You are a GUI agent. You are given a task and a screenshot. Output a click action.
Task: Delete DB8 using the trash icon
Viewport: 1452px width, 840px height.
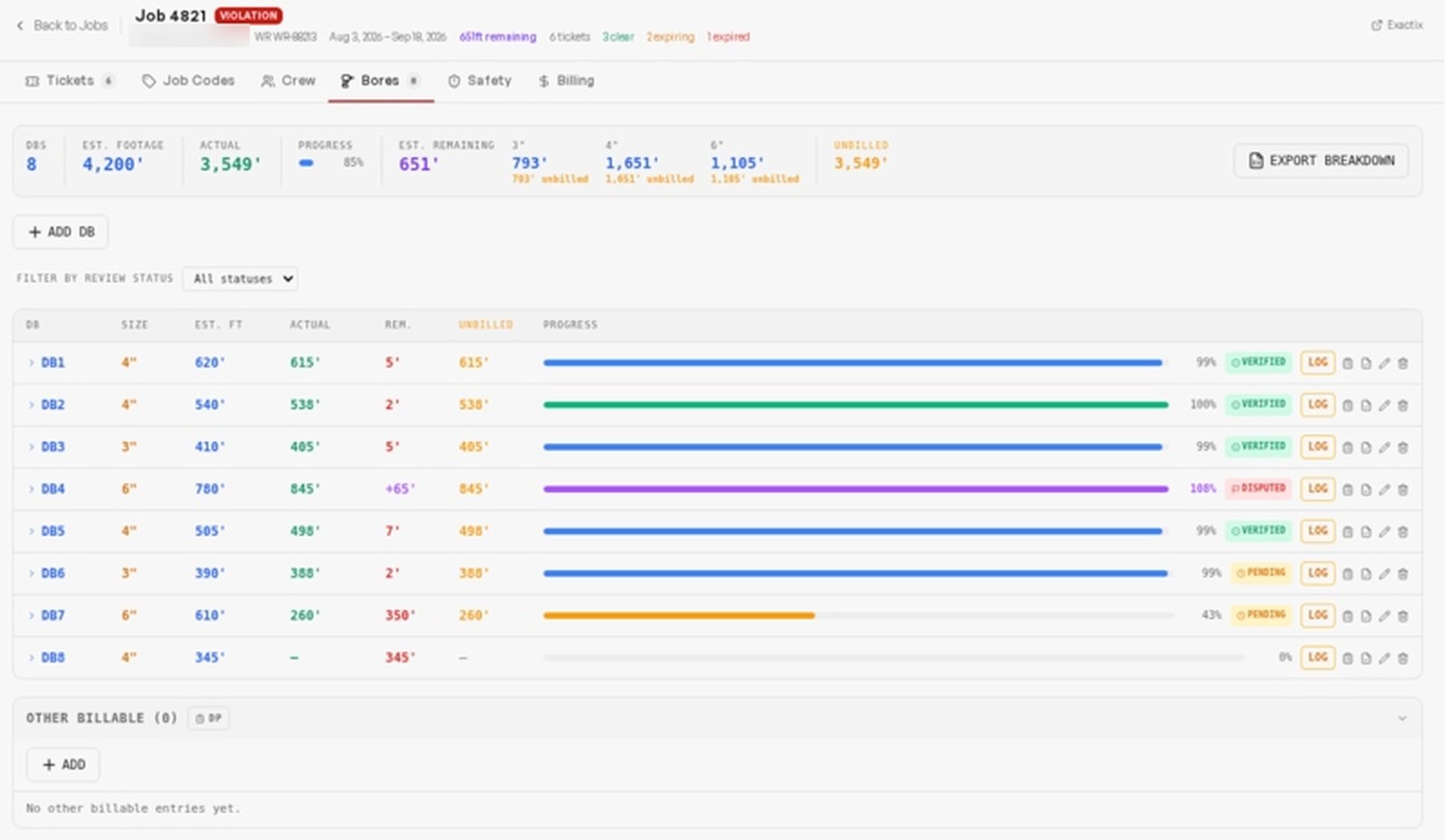(1402, 658)
